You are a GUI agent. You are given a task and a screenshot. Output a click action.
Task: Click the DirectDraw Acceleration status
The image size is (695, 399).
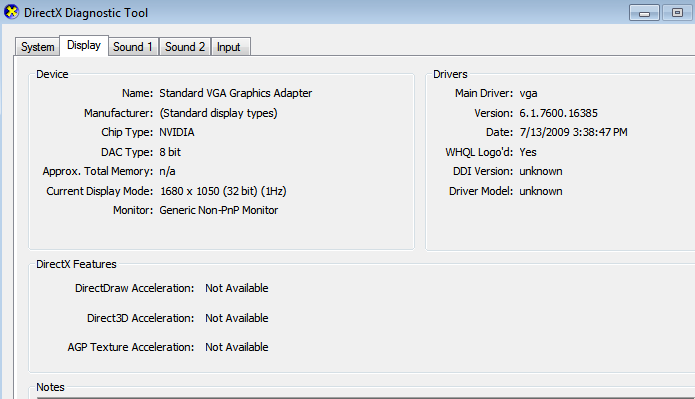tap(237, 288)
